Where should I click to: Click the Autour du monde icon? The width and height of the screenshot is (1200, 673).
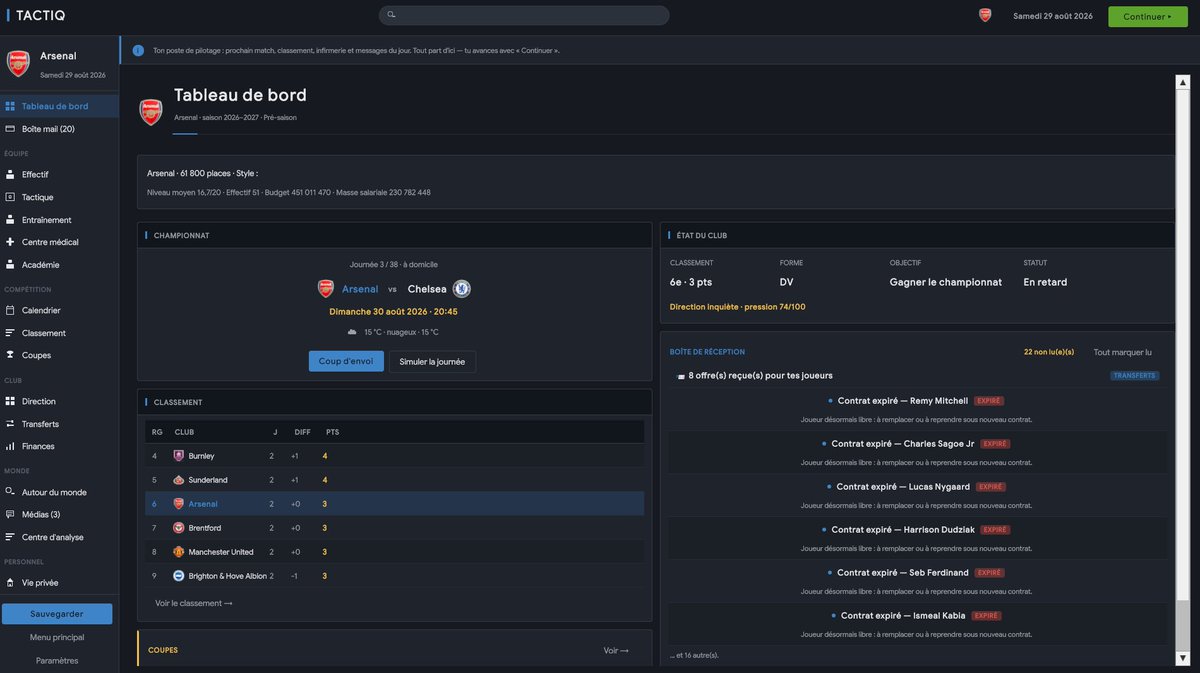tap(10, 492)
